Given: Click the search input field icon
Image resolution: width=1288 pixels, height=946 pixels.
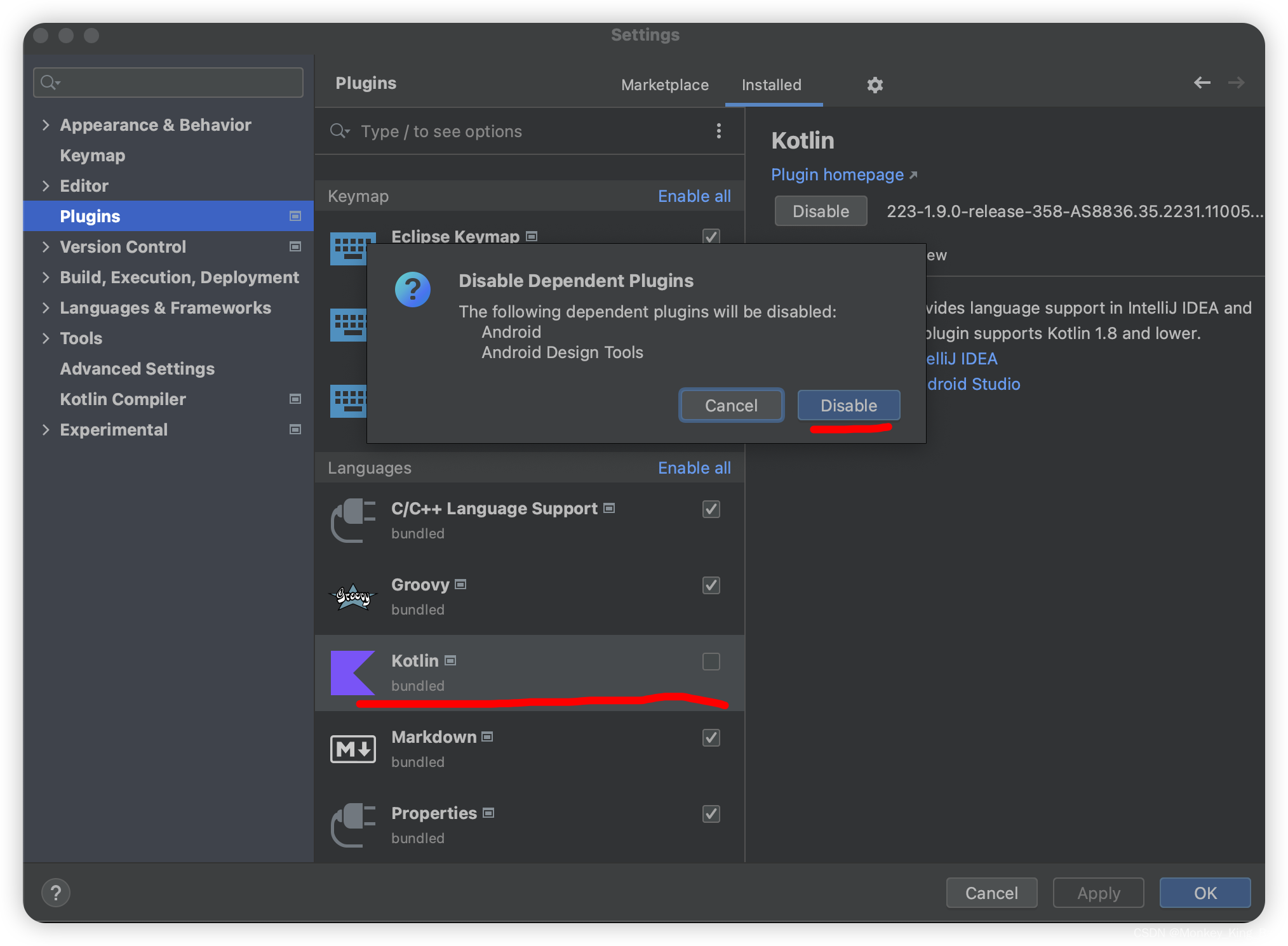Looking at the screenshot, I should (x=51, y=83).
